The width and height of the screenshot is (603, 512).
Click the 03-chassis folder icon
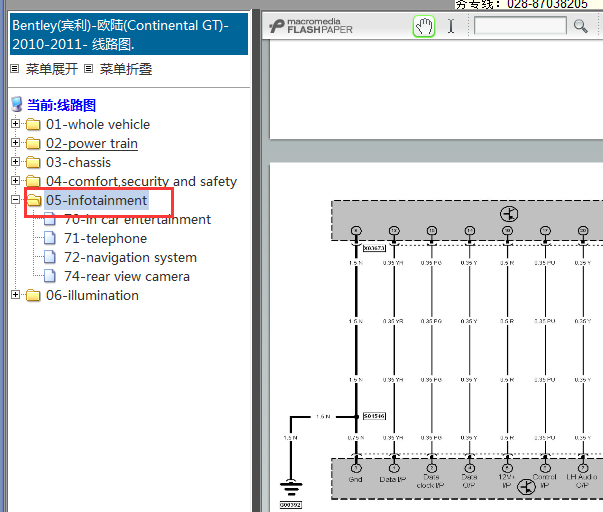click(33, 162)
